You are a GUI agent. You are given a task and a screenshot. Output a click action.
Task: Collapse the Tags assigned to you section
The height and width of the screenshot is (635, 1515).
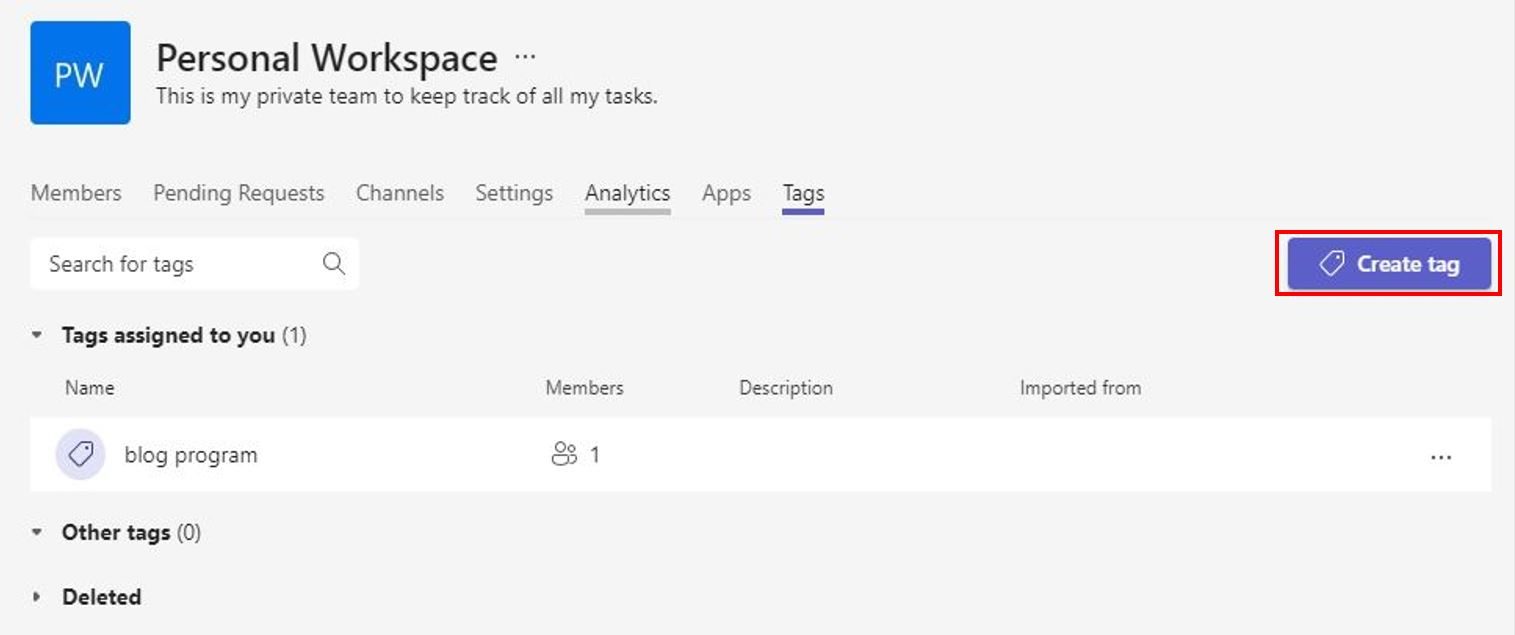tap(37, 336)
